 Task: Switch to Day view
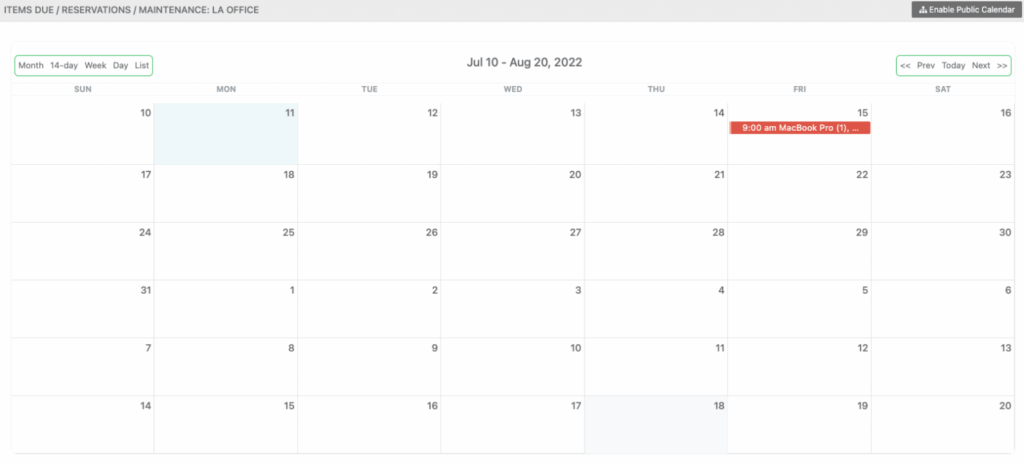(x=121, y=65)
